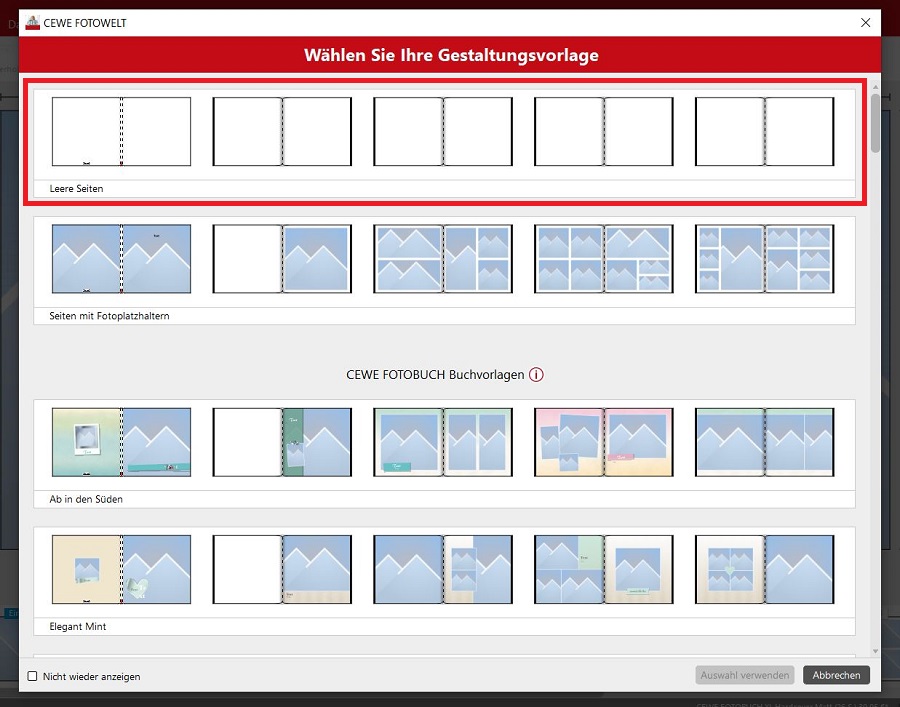The image size is (900, 707).
Task: Enable 'Nicht wieder anzeigen' checkbox
Action: (33, 676)
